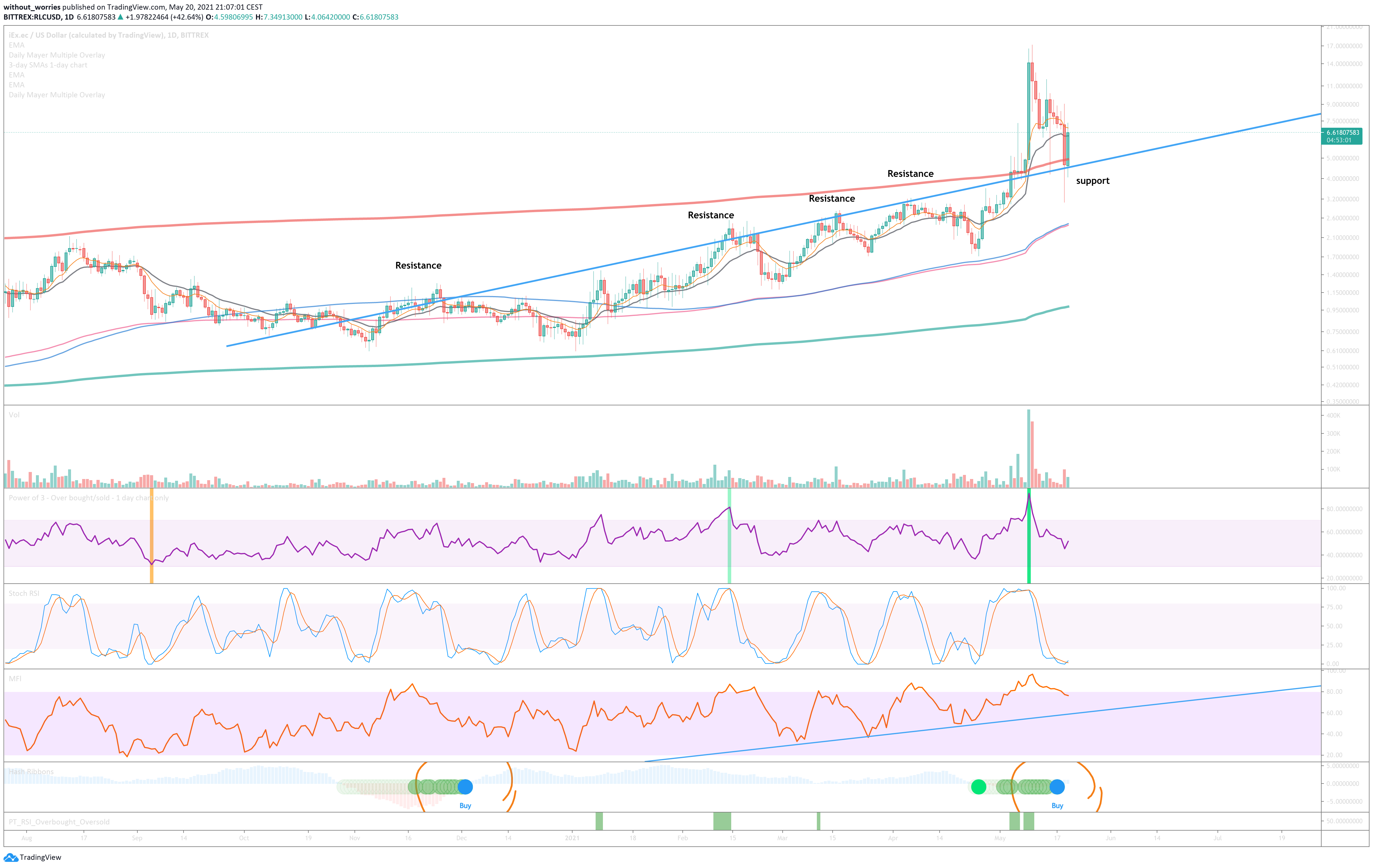Click the 1.70000000 price axis label
The height and width of the screenshot is (868, 1373).
1343,257
